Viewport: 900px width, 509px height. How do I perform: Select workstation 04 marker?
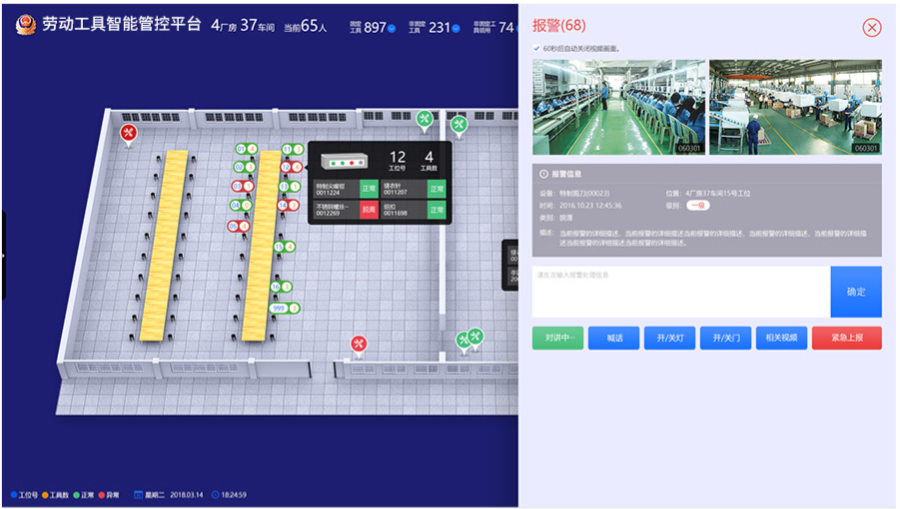pos(240,205)
